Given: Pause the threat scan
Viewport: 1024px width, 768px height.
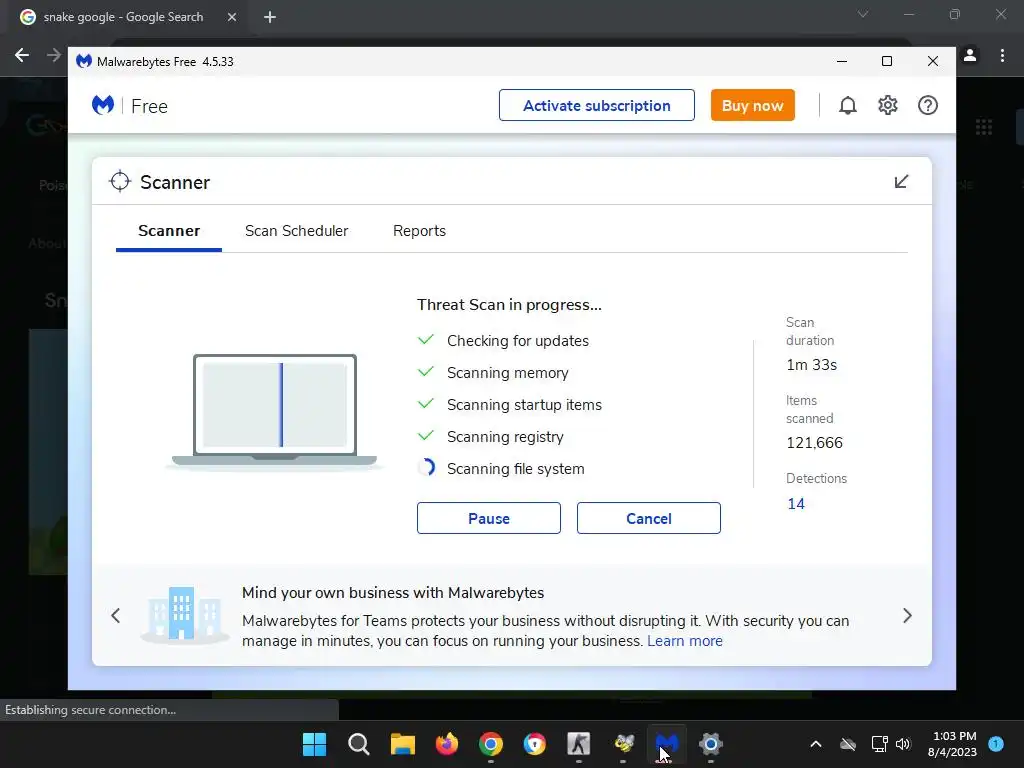Looking at the screenshot, I should coord(488,518).
